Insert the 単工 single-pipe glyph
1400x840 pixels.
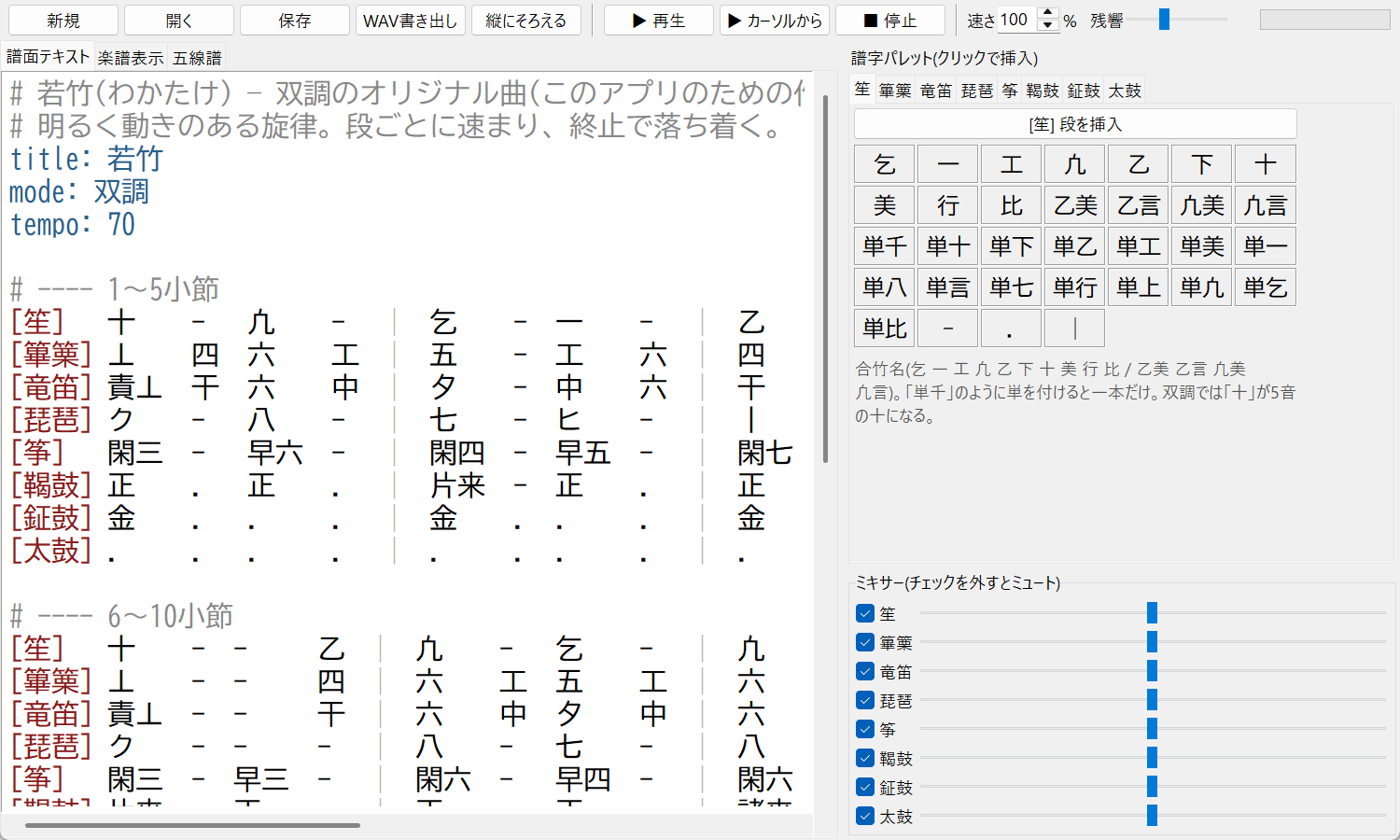point(1139,246)
